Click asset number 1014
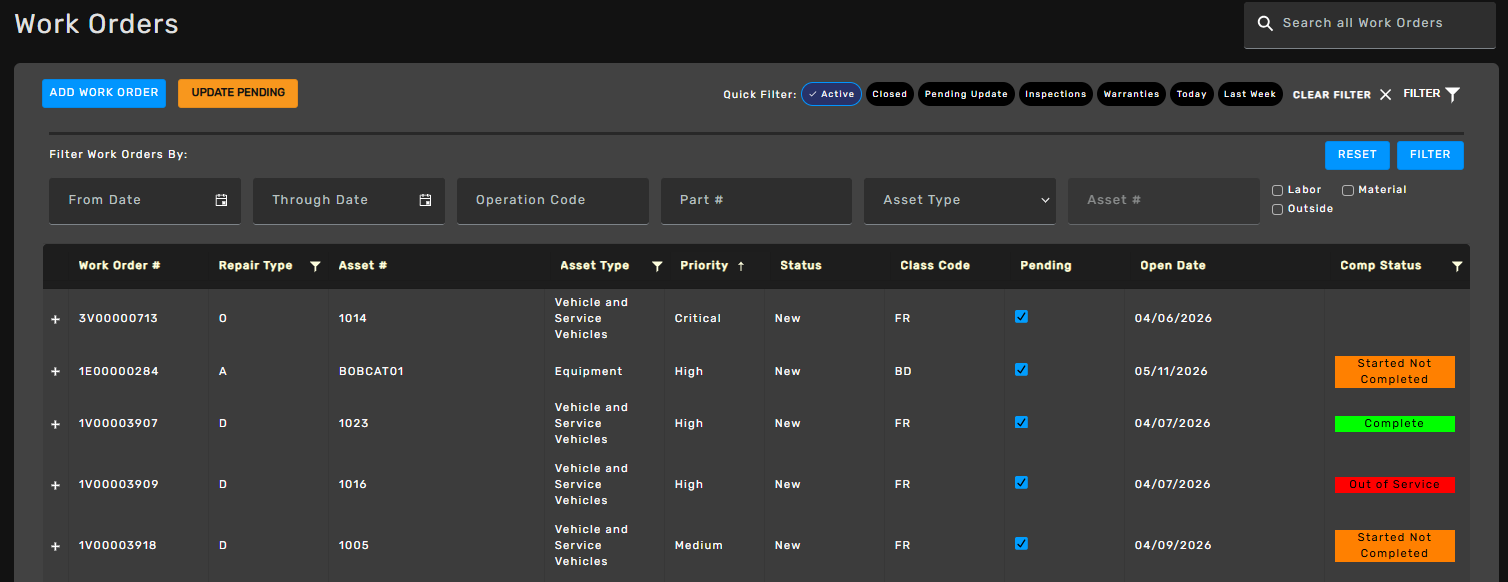Viewport: 1508px width, 582px height. [353, 319]
